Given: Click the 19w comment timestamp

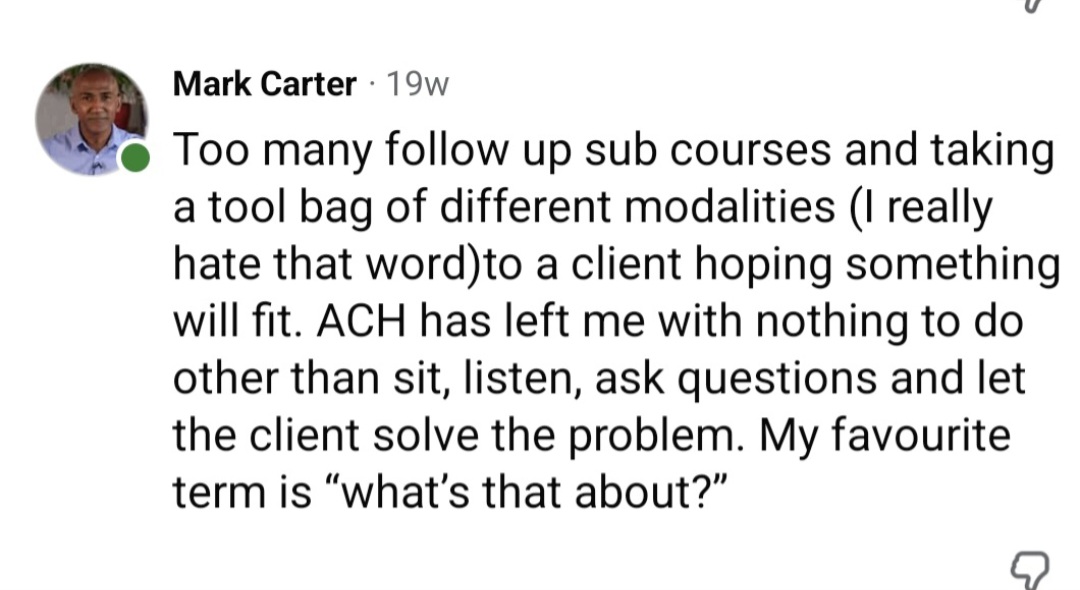Looking at the screenshot, I should [417, 85].
